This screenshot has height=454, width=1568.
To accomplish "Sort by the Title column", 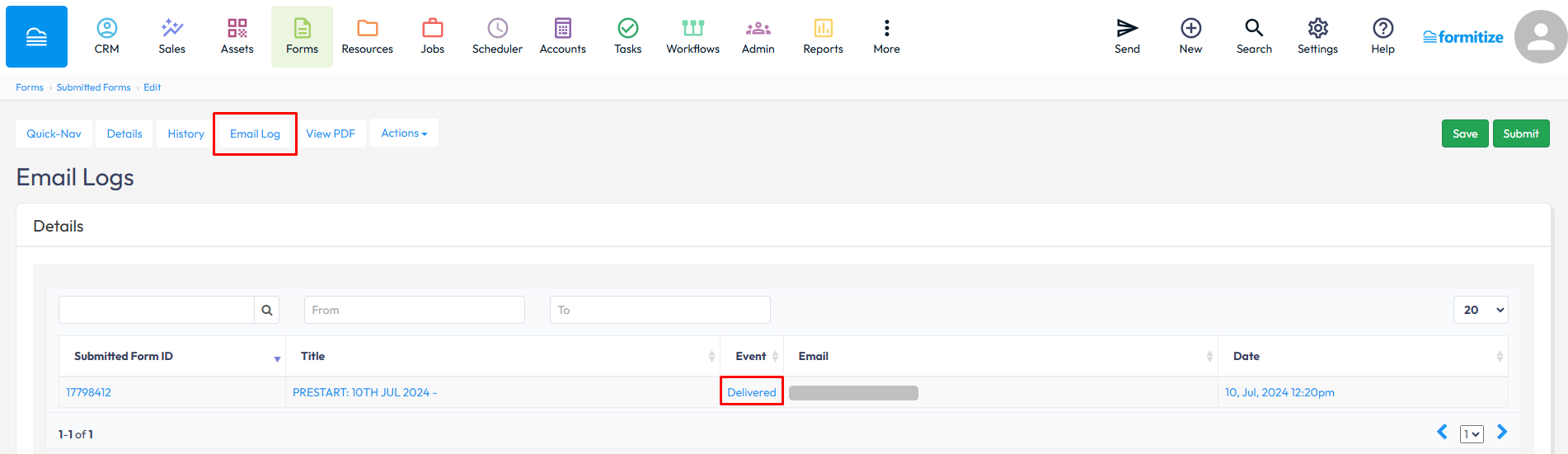I will coord(503,356).
